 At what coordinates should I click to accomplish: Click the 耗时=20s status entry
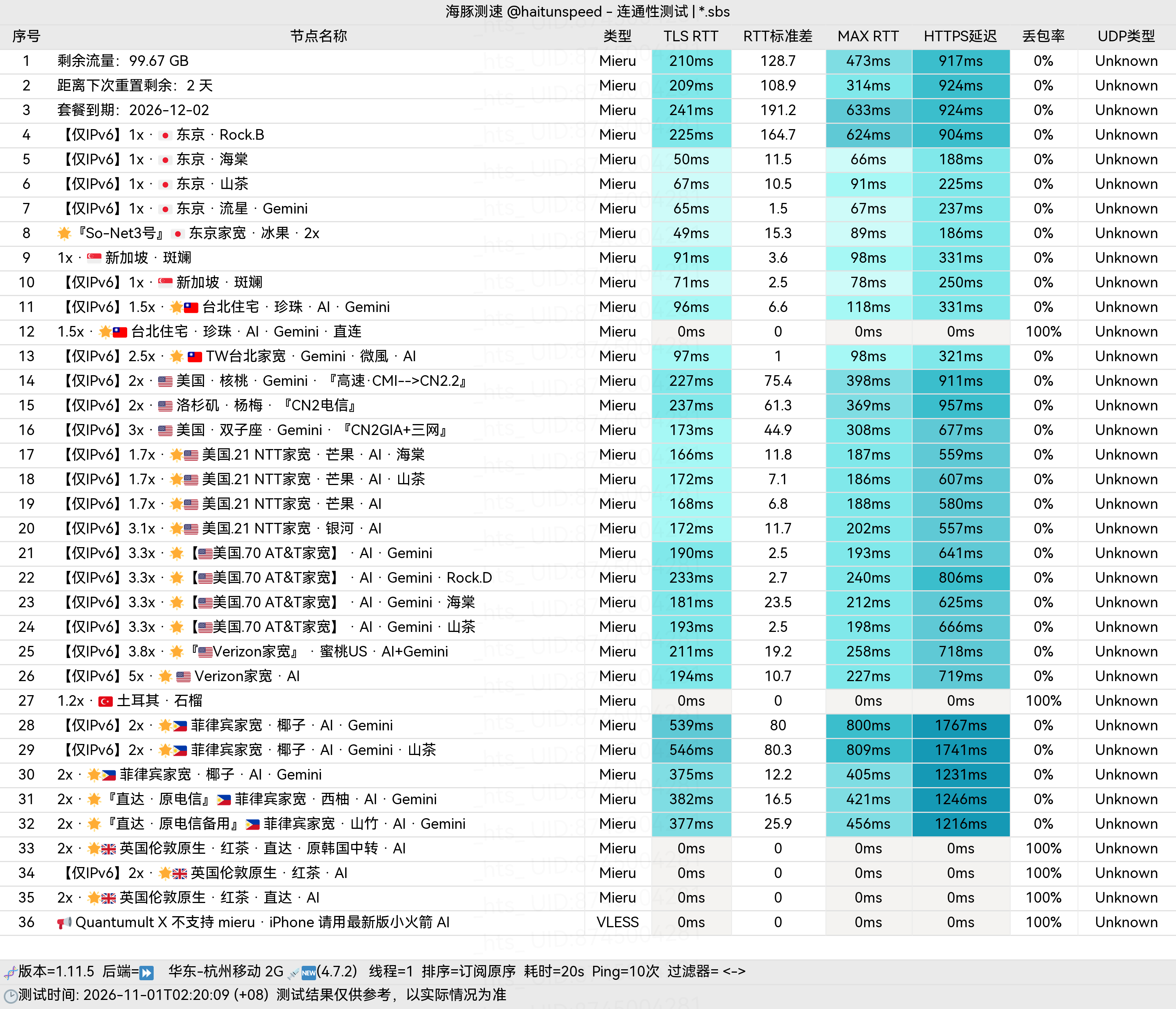click(x=554, y=972)
